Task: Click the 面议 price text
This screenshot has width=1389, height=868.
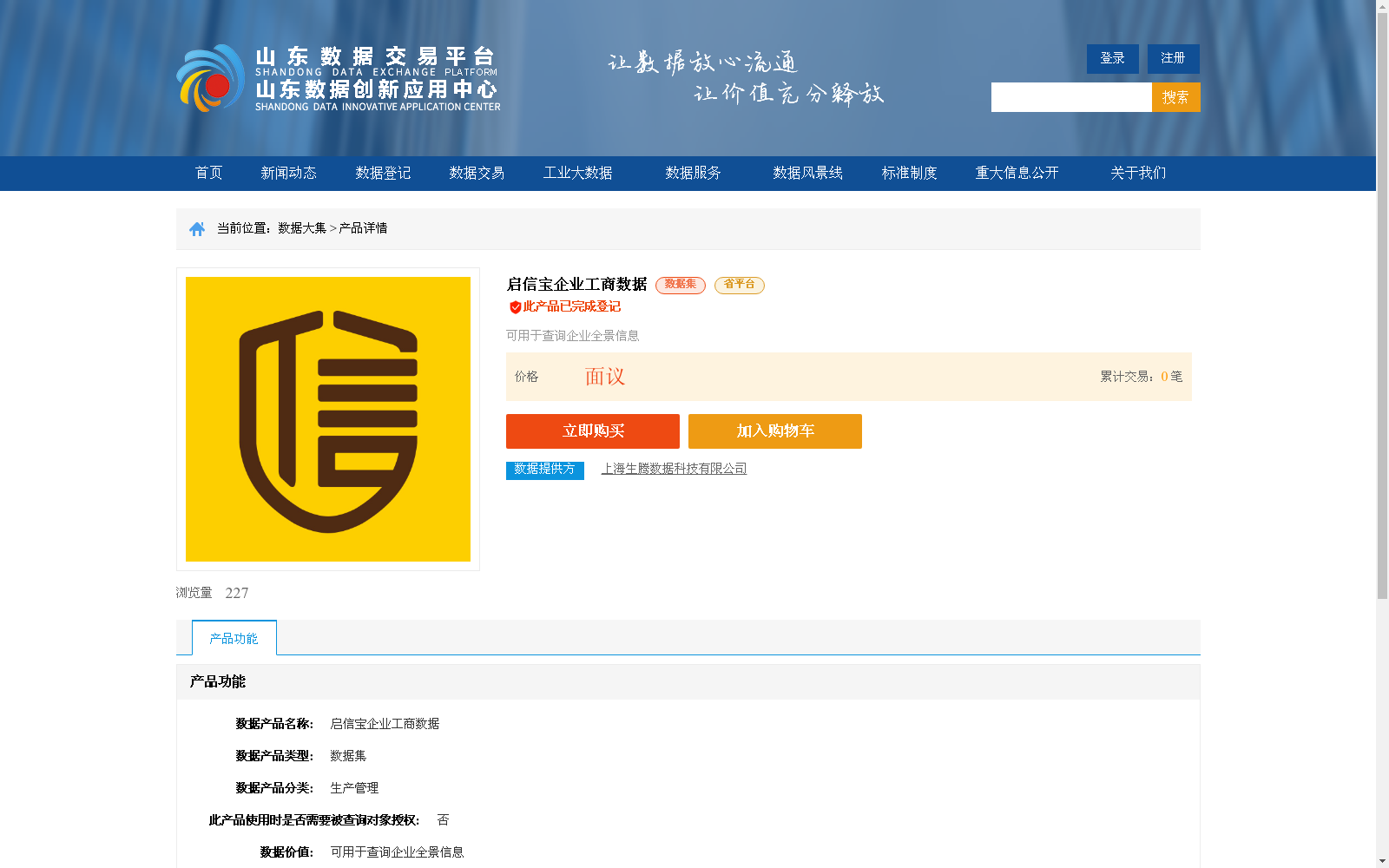Action: (605, 377)
